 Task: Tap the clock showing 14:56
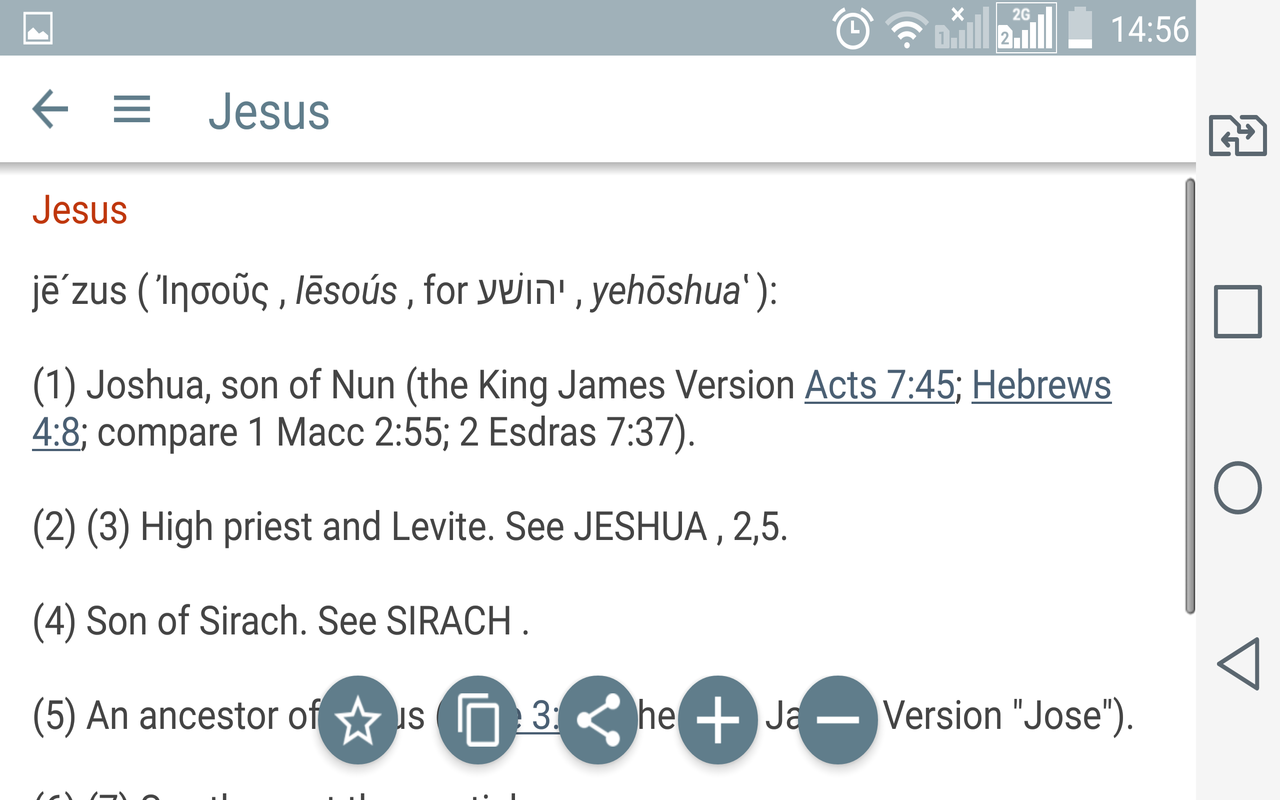[x=1149, y=28]
